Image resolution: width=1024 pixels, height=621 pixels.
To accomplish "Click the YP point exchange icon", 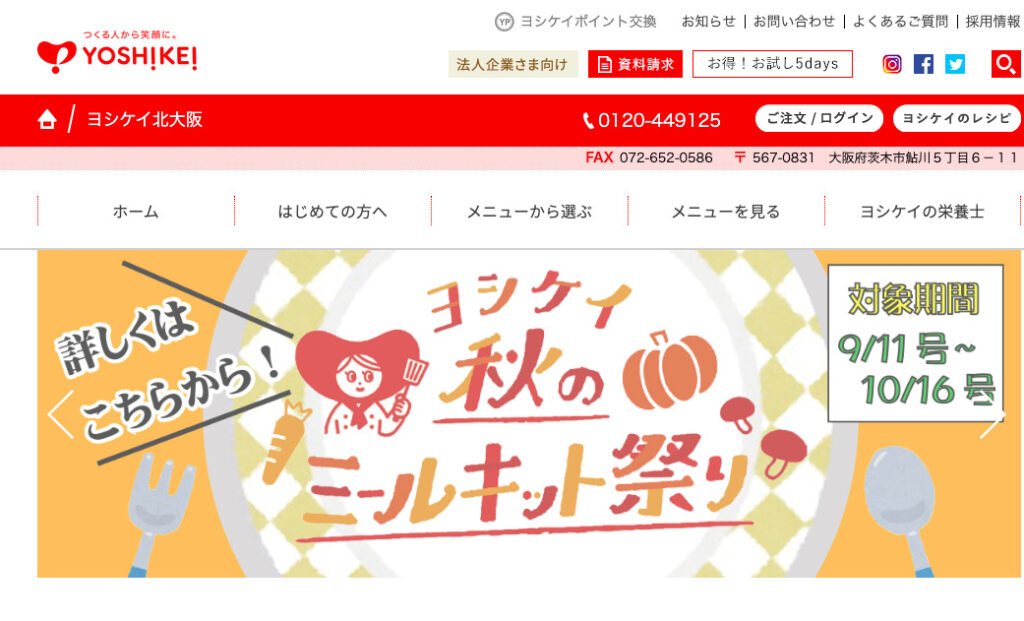I will (x=504, y=22).
